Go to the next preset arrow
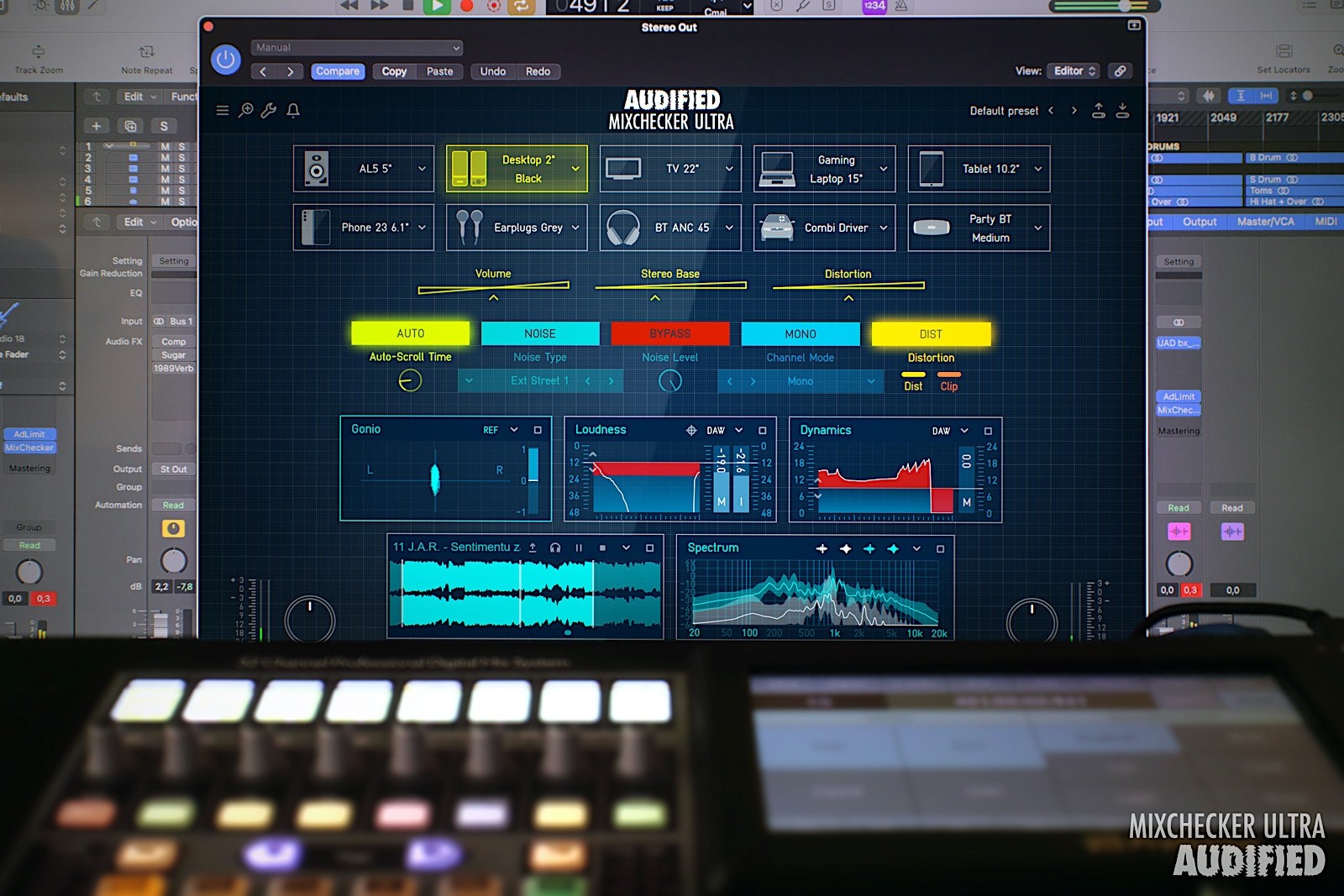This screenshot has height=896, width=1344. [x=1074, y=111]
